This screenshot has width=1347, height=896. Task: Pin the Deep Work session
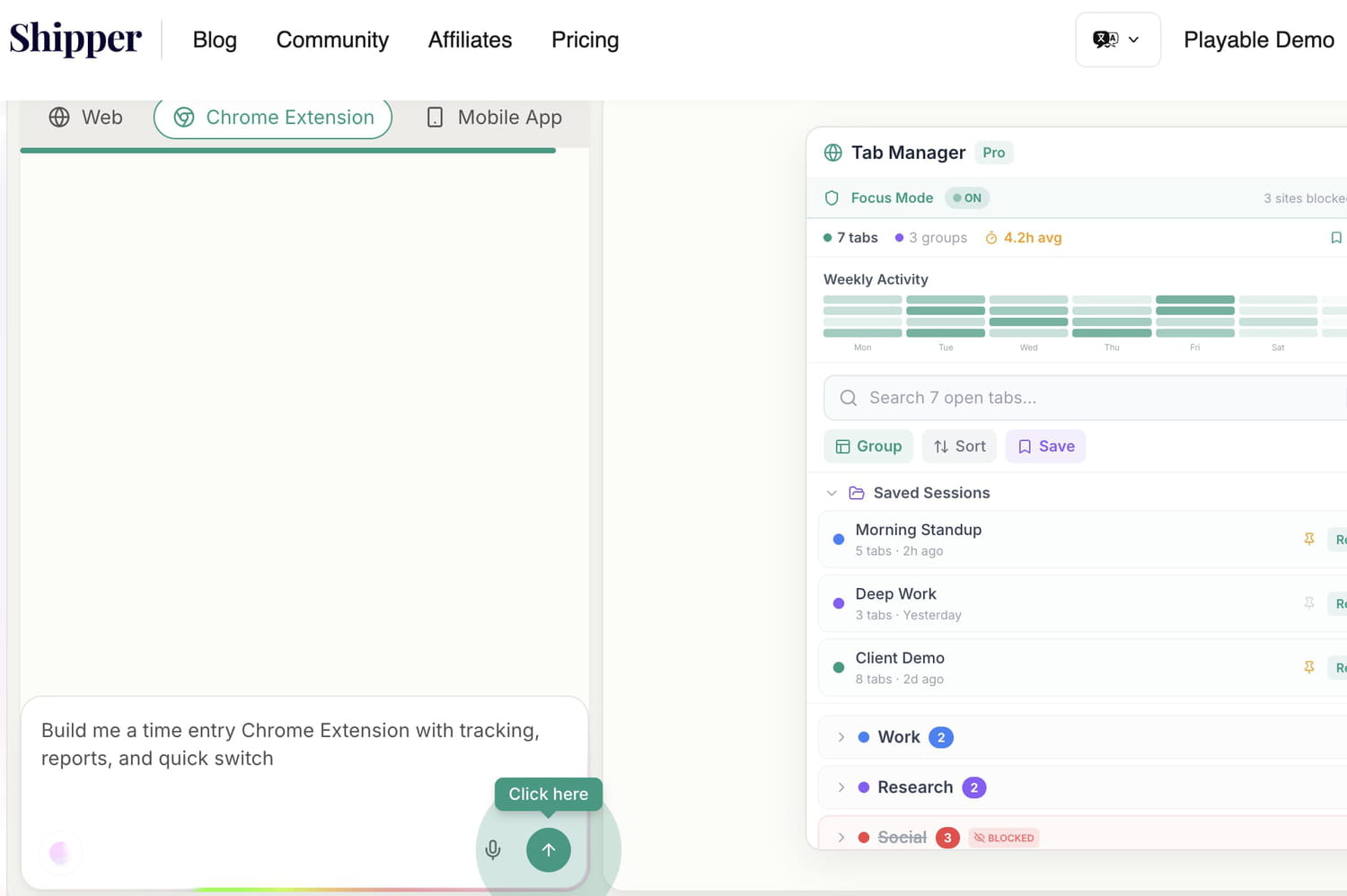click(1309, 603)
